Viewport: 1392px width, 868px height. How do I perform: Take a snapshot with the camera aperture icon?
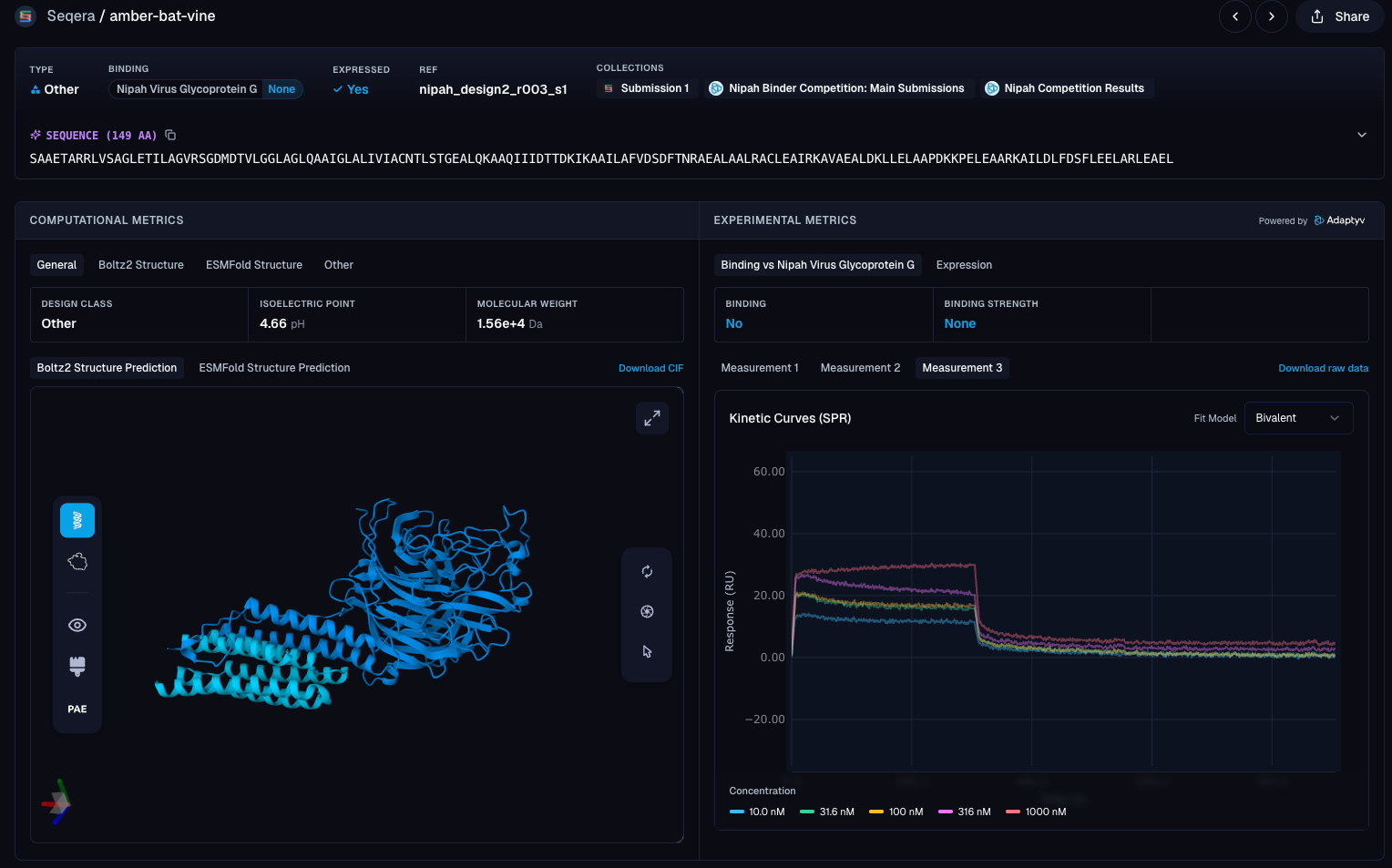pos(647,612)
